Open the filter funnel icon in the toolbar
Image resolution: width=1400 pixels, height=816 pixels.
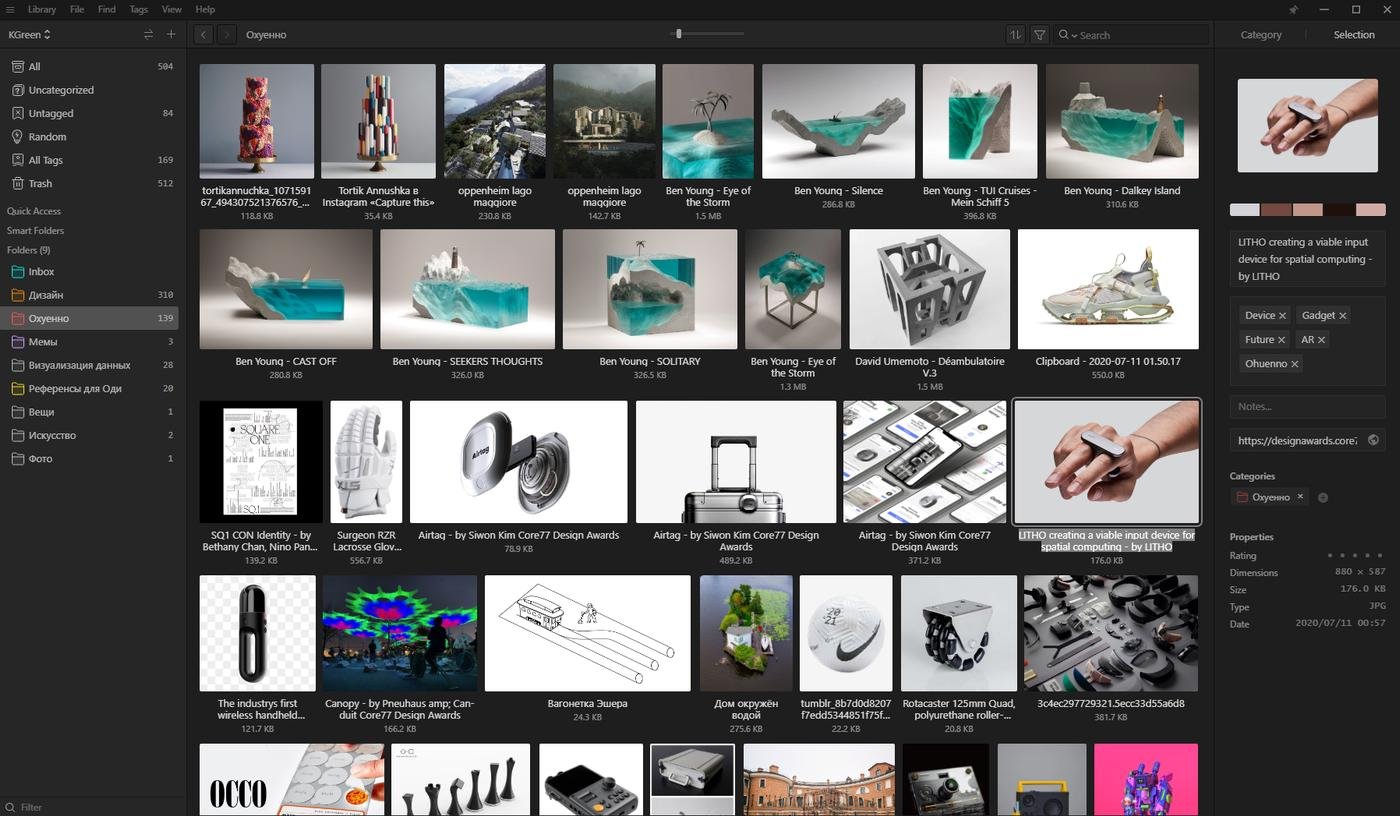(1040, 35)
